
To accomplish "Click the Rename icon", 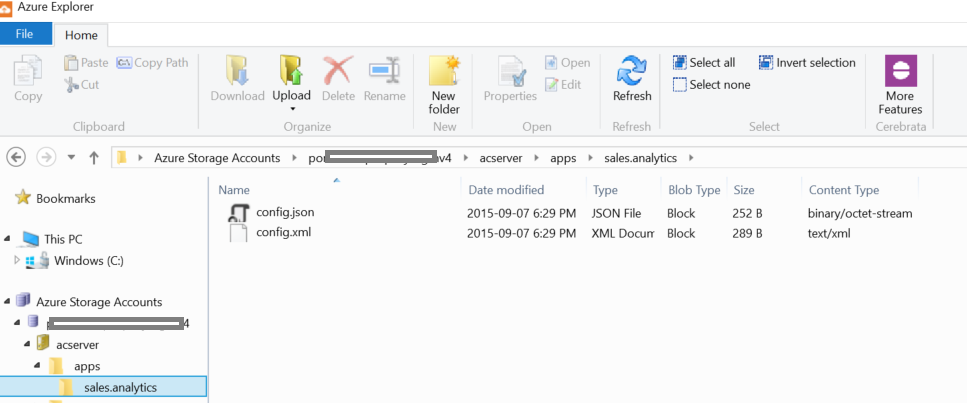I will (x=384, y=73).
